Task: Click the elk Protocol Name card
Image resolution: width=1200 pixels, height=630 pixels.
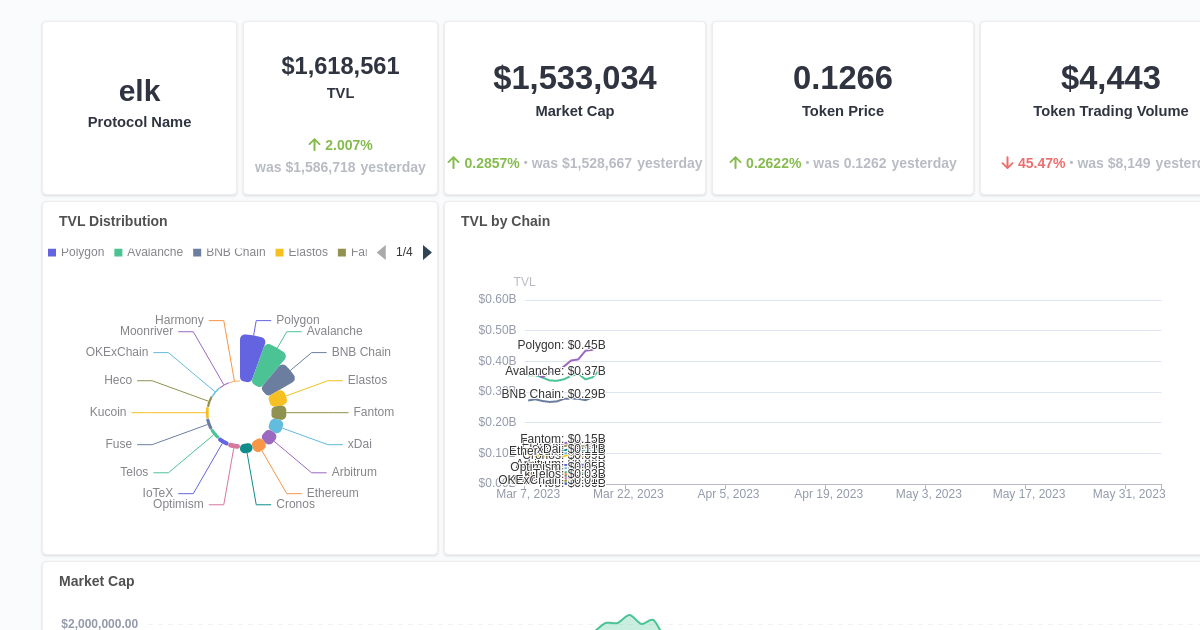Action: [x=139, y=105]
